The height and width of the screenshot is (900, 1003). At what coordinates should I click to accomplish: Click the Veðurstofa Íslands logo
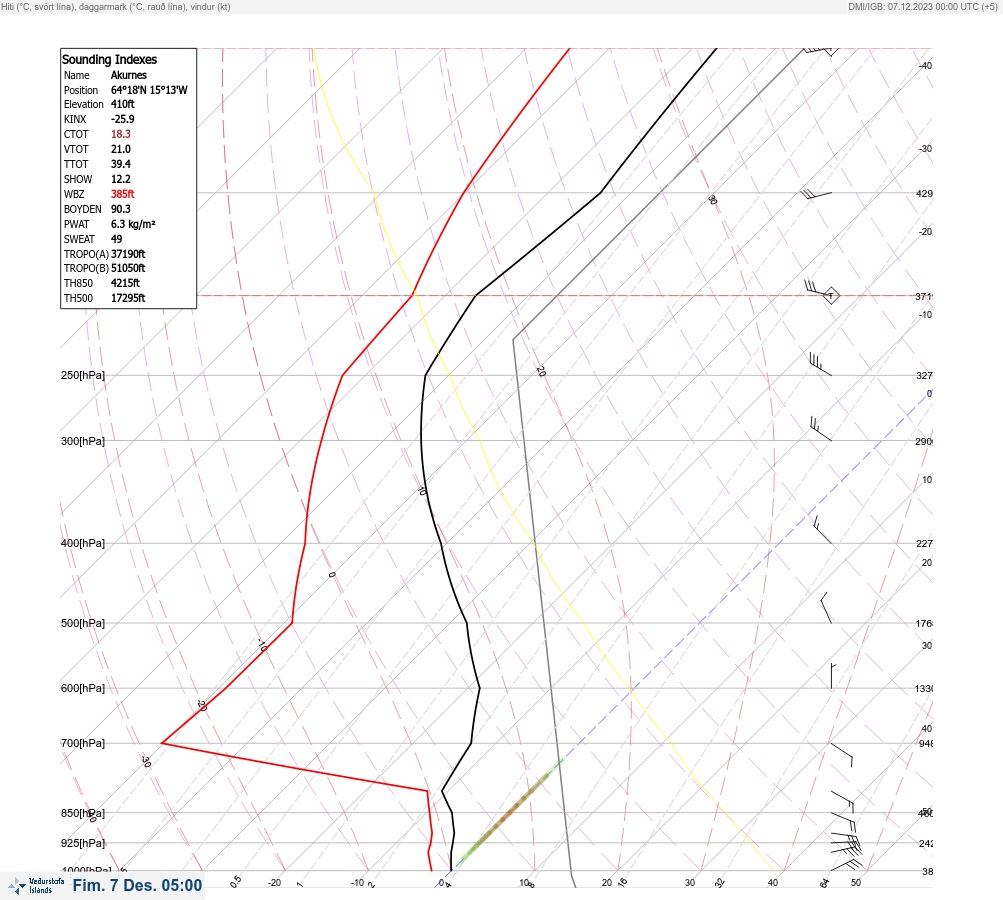(36, 885)
